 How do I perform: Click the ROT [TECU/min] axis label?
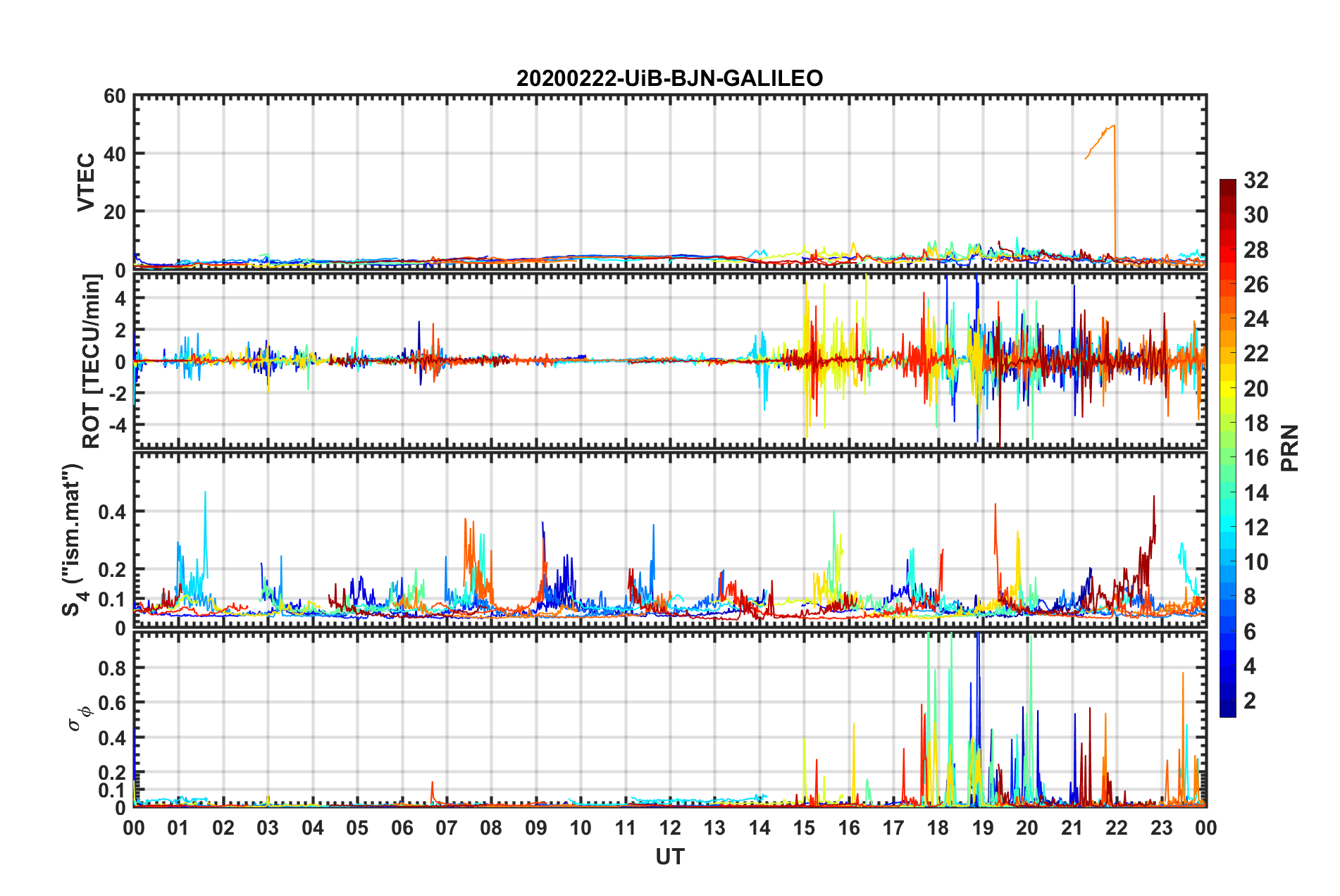pyautogui.click(x=92, y=361)
